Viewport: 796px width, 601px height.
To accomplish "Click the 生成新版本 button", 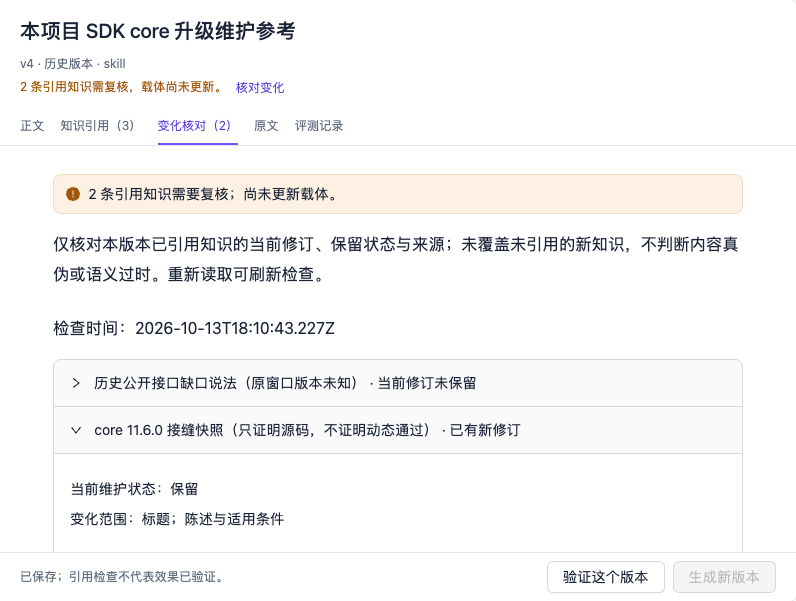I will [x=724, y=577].
